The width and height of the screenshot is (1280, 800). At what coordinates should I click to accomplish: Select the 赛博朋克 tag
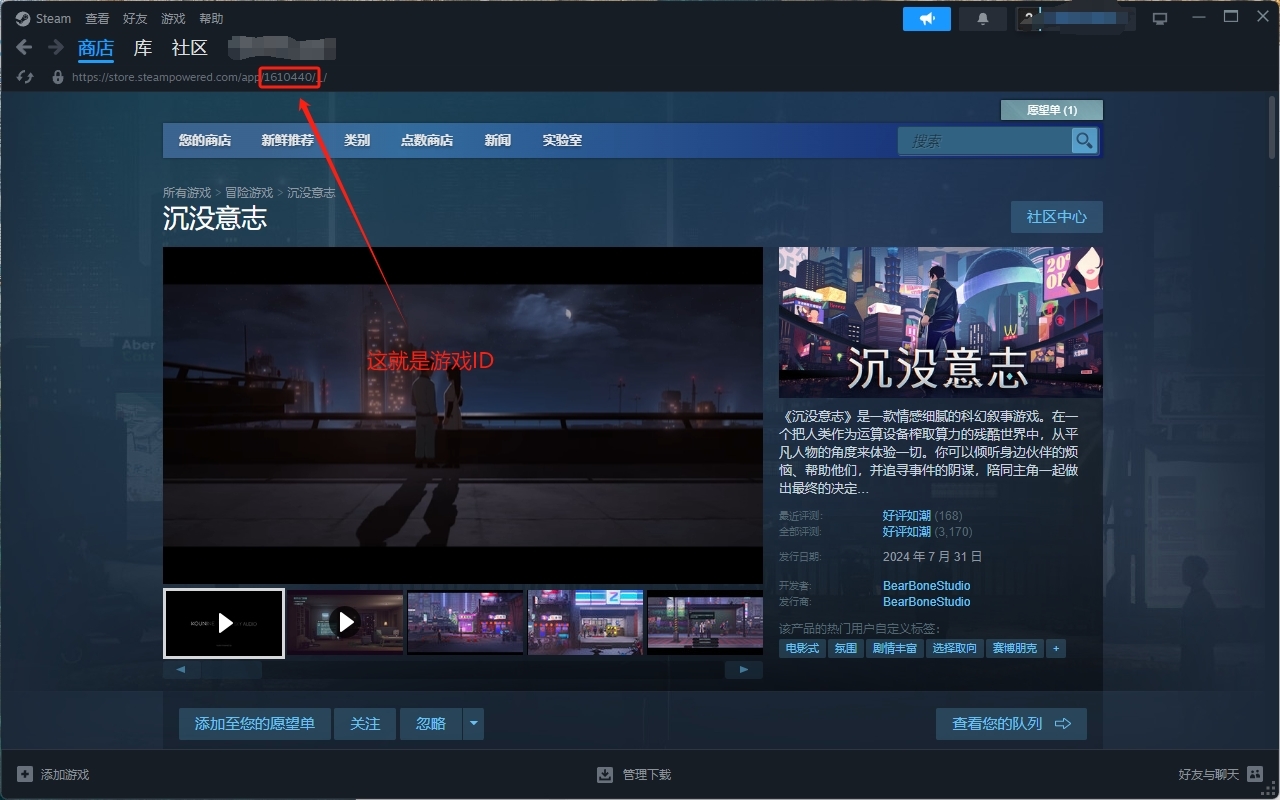(1014, 648)
